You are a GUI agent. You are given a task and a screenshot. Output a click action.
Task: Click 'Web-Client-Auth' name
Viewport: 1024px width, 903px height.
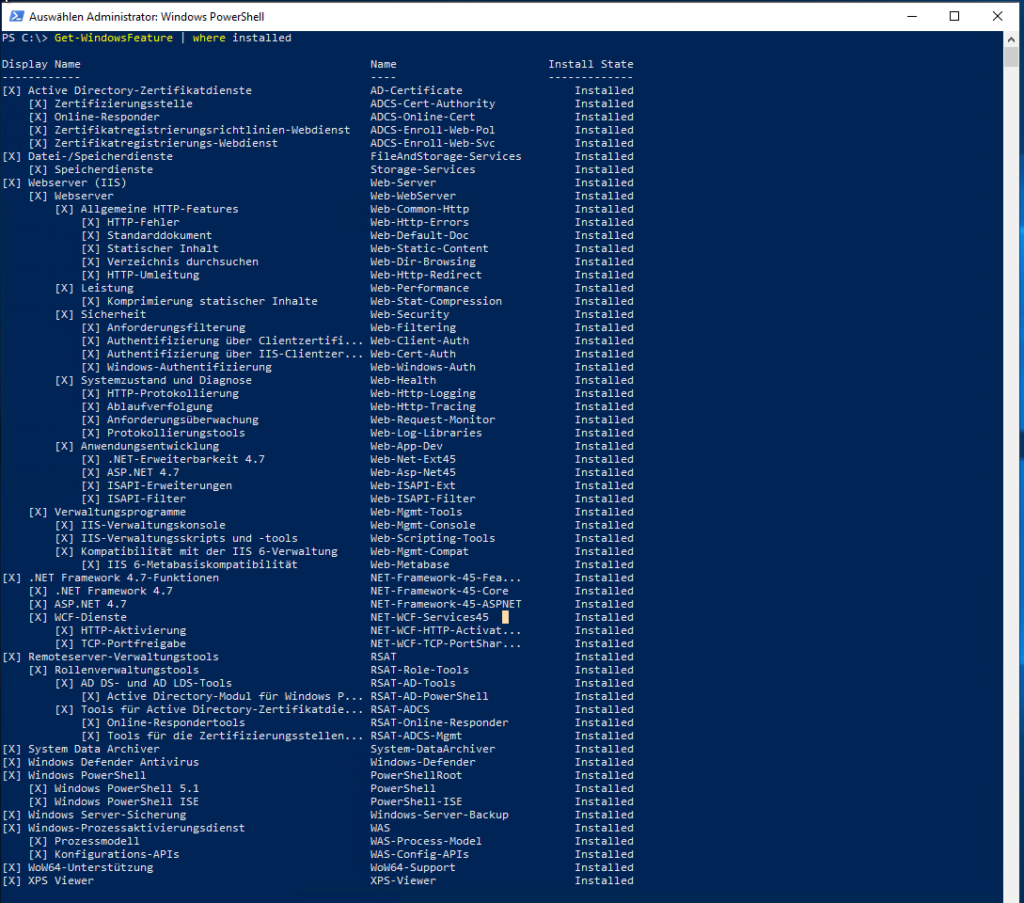pyautogui.click(x=419, y=340)
